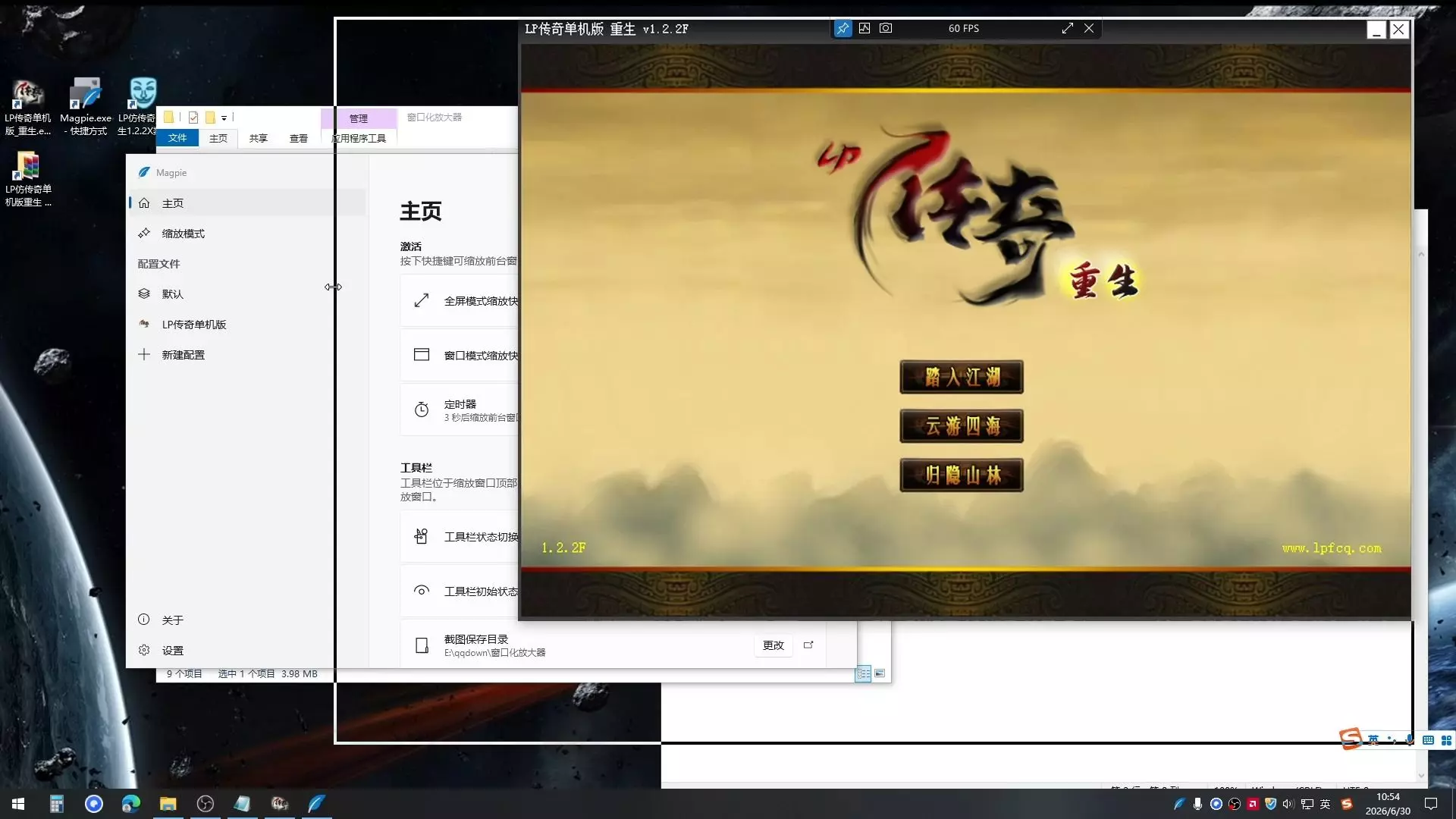Select the 管理 contextual tab in File Explorer
The height and width of the screenshot is (819, 1456).
[359, 118]
